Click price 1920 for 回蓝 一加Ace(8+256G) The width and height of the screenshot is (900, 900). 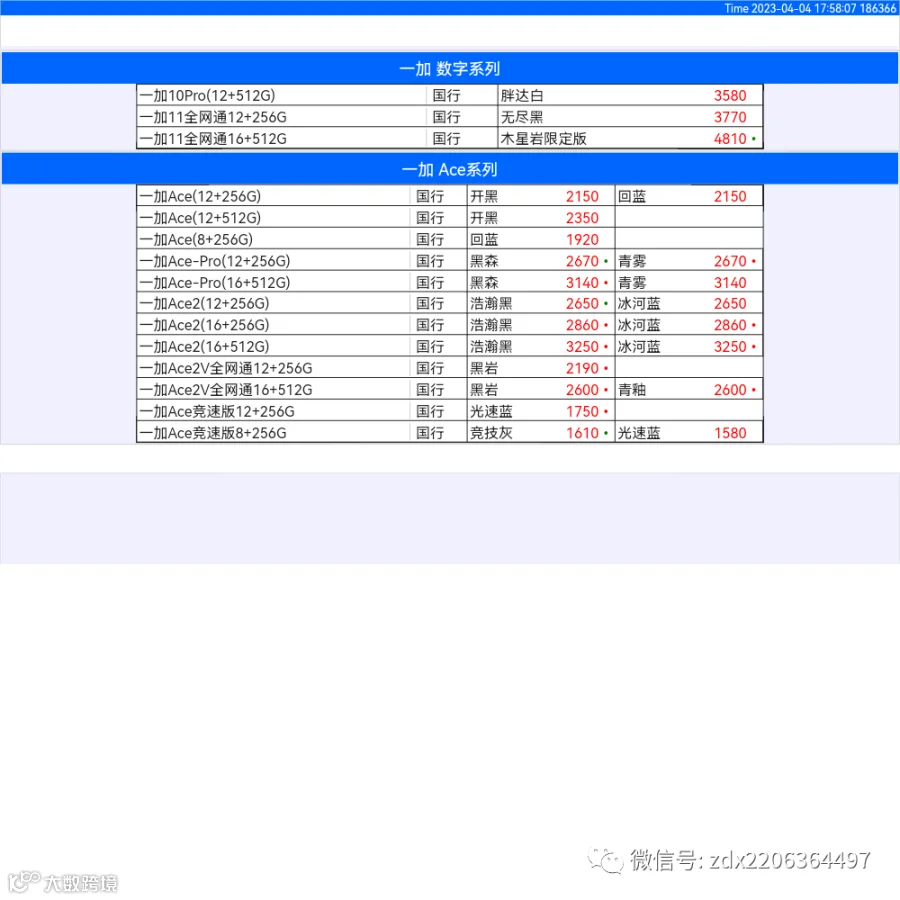click(x=582, y=239)
